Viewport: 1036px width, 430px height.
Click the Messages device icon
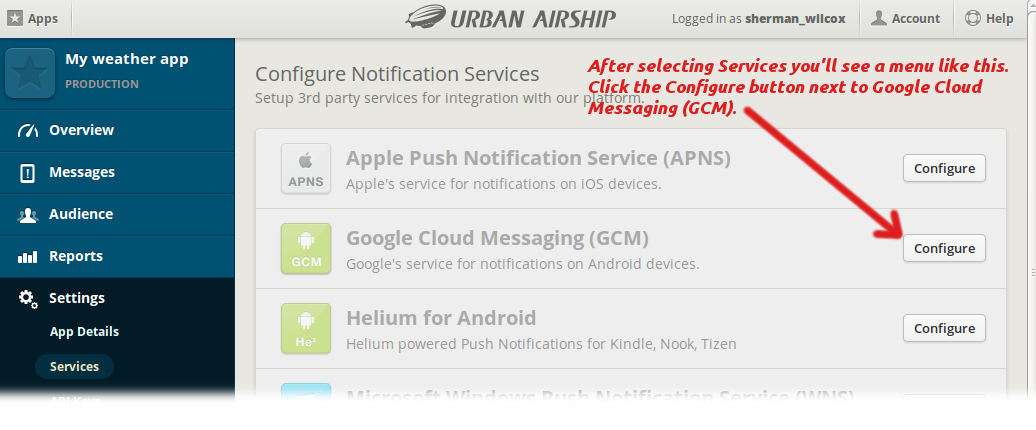point(27,173)
